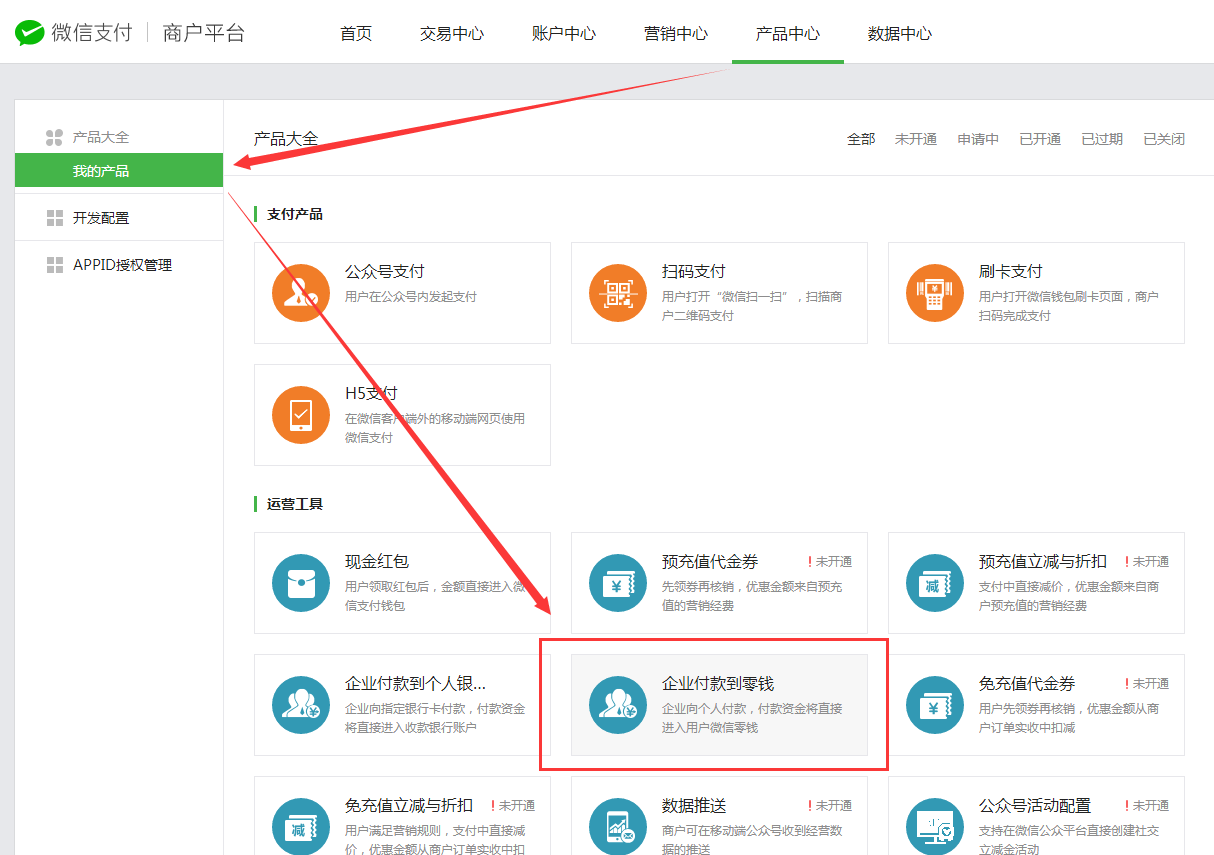Screen dimensions: 1214x855
Task: Click the 现金红包 red envelope icon
Action: pyautogui.click(x=301, y=583)
